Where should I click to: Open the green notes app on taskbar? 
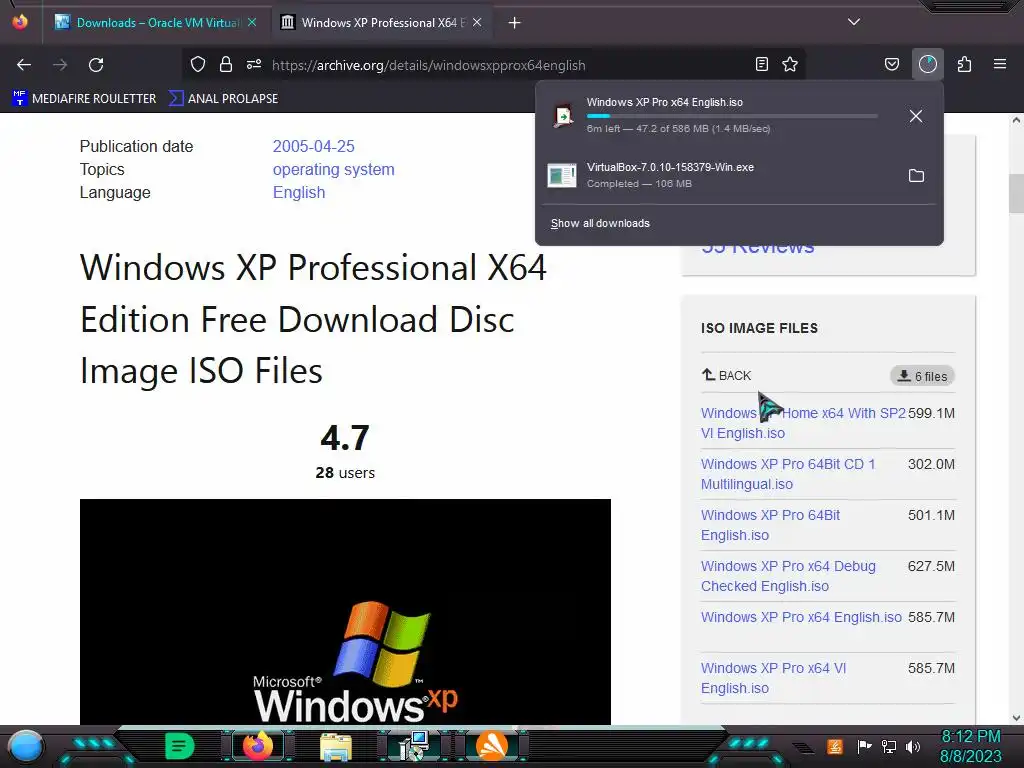180,746
